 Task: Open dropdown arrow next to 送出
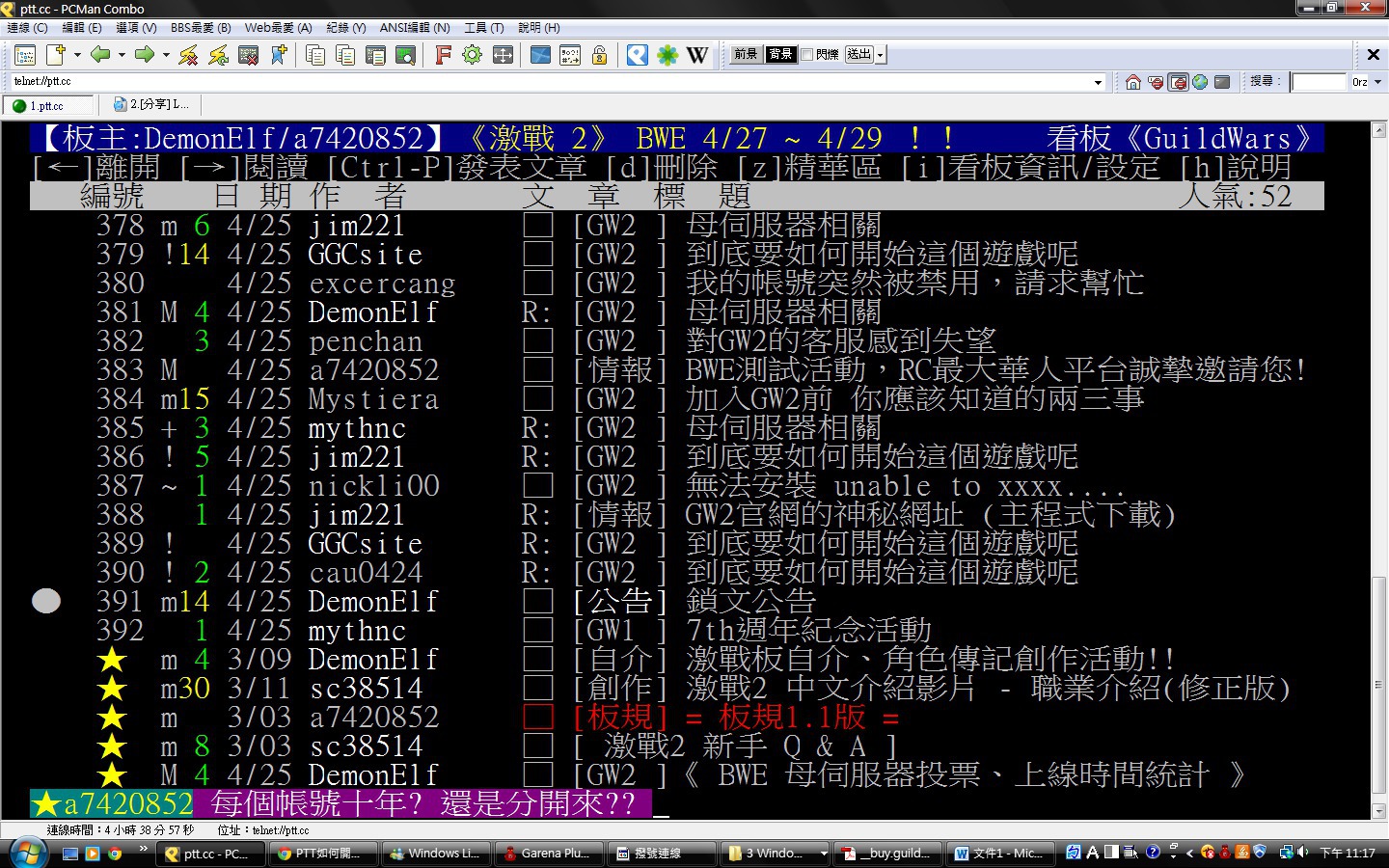(x=881, y=55)
